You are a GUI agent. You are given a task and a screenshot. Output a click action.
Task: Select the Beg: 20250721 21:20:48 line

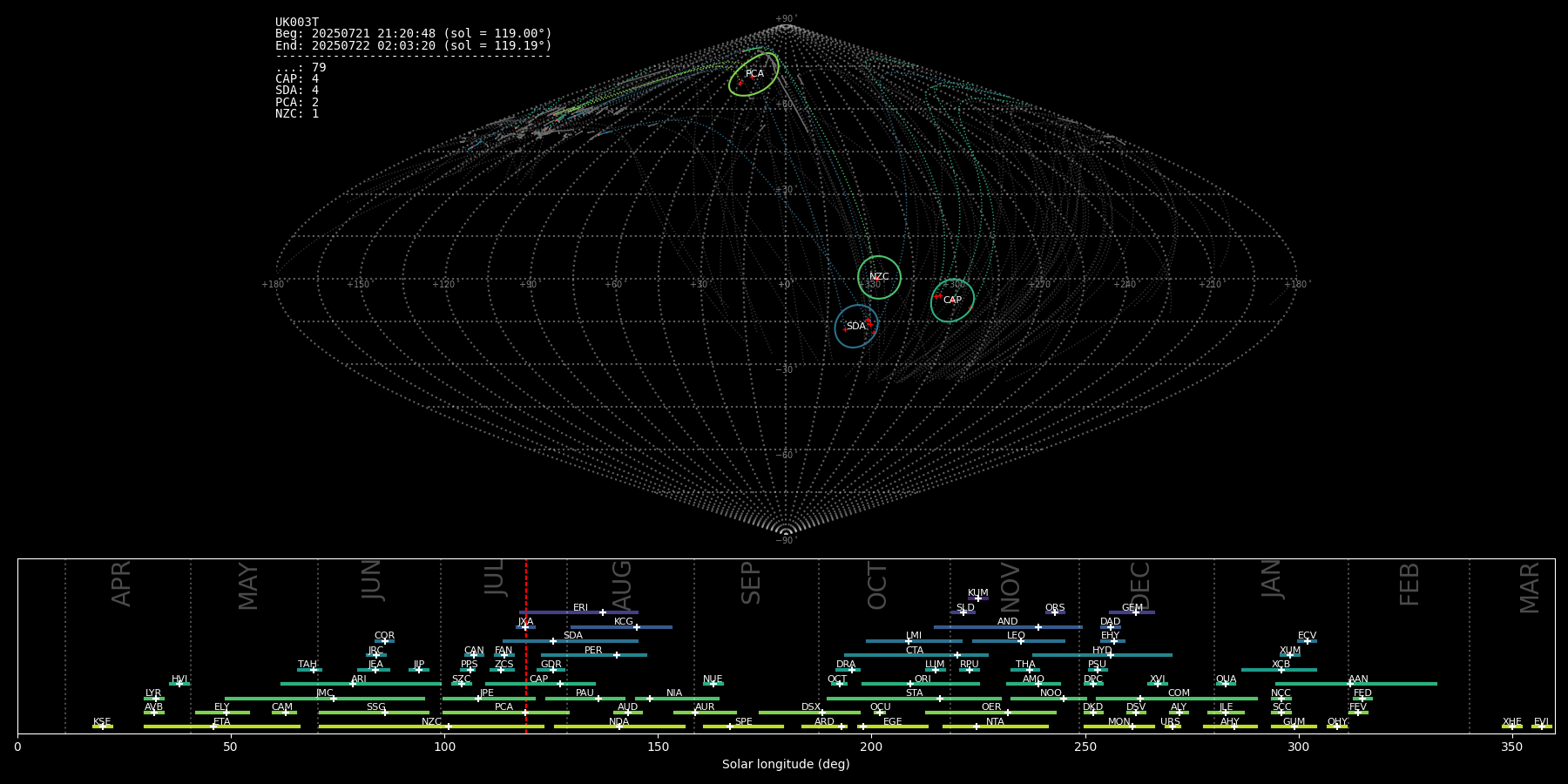[x=414, y=34]
